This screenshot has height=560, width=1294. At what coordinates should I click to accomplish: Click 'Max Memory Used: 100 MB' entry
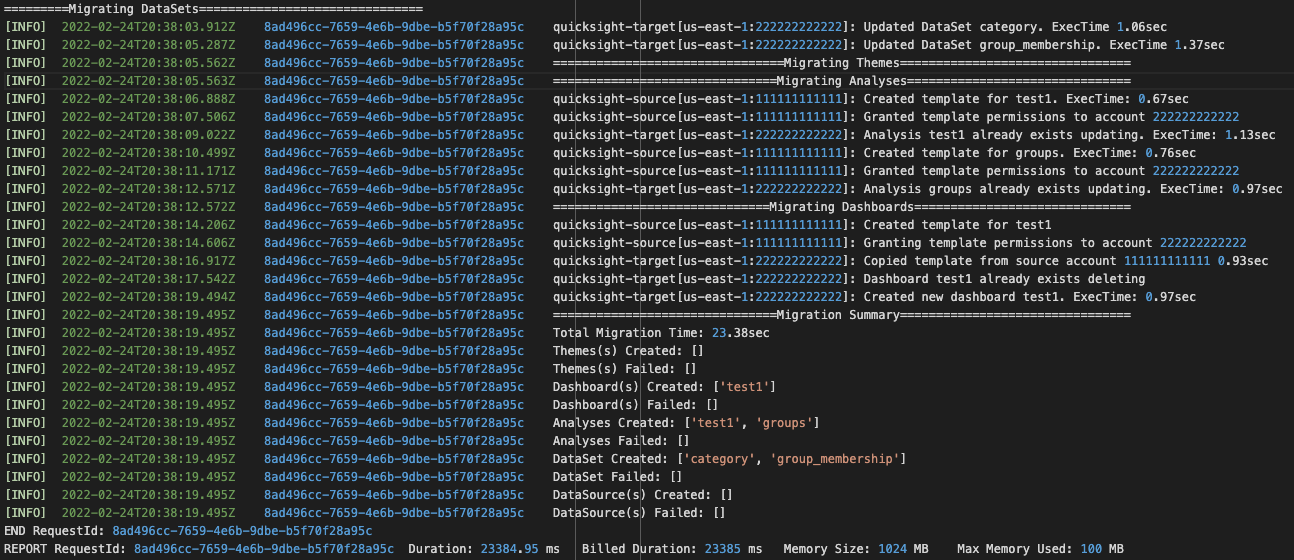1040,548
